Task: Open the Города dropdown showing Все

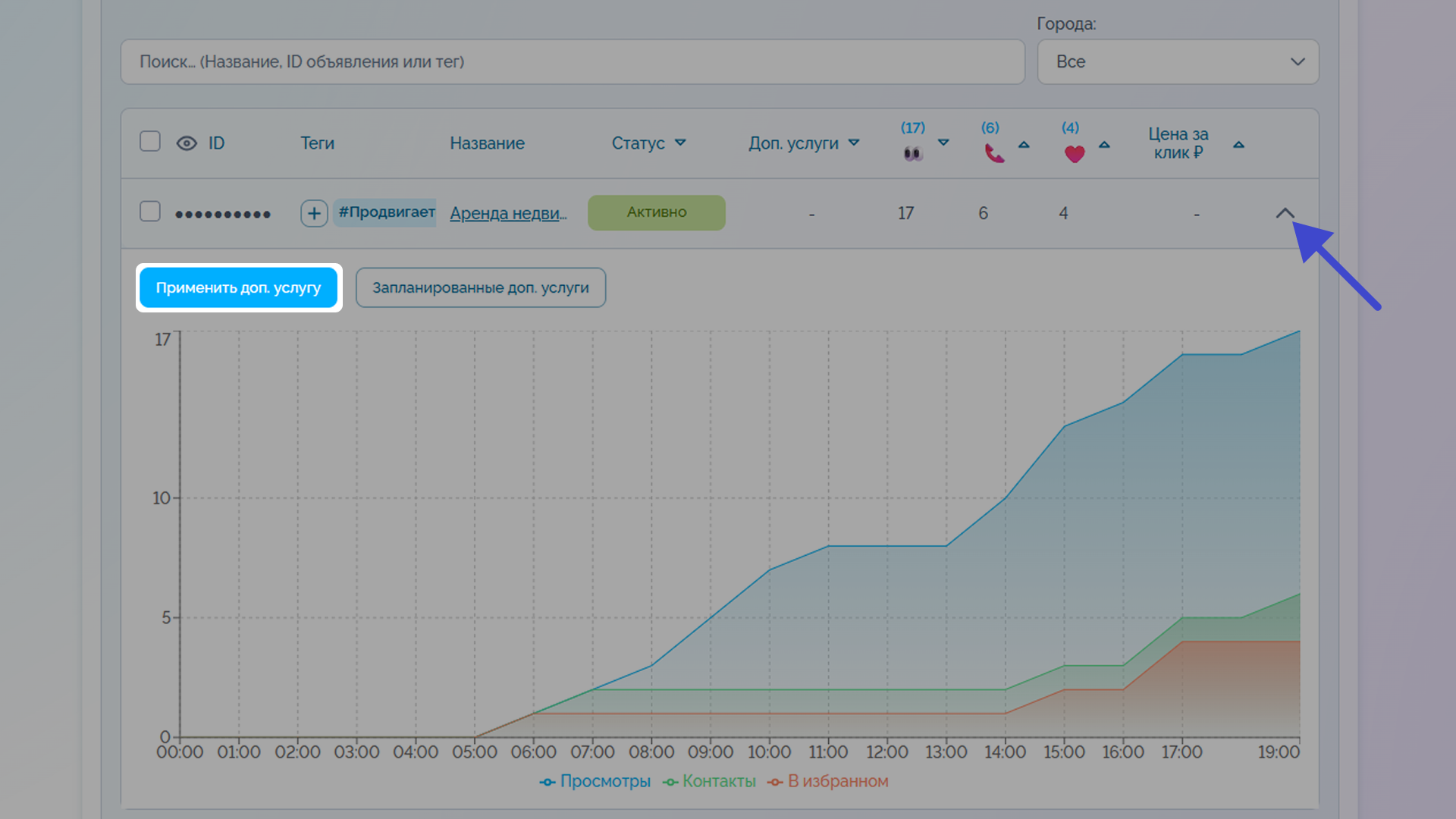Action: point(1178,61)
